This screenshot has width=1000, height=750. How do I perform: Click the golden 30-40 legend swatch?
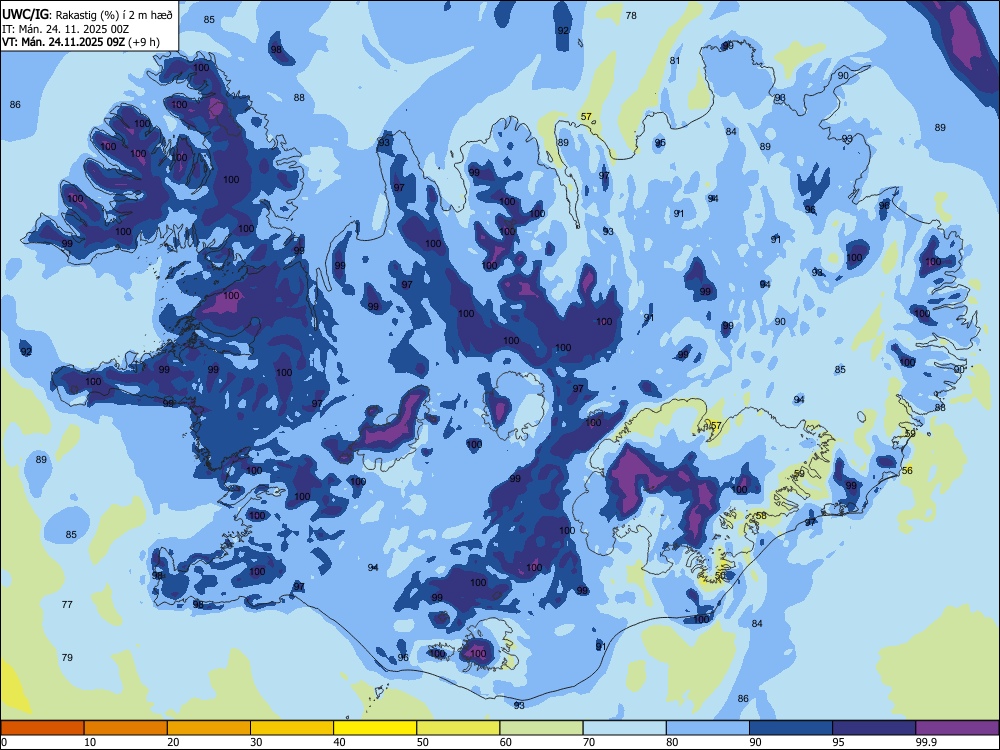pyautogui.click(x=292, y=728)
